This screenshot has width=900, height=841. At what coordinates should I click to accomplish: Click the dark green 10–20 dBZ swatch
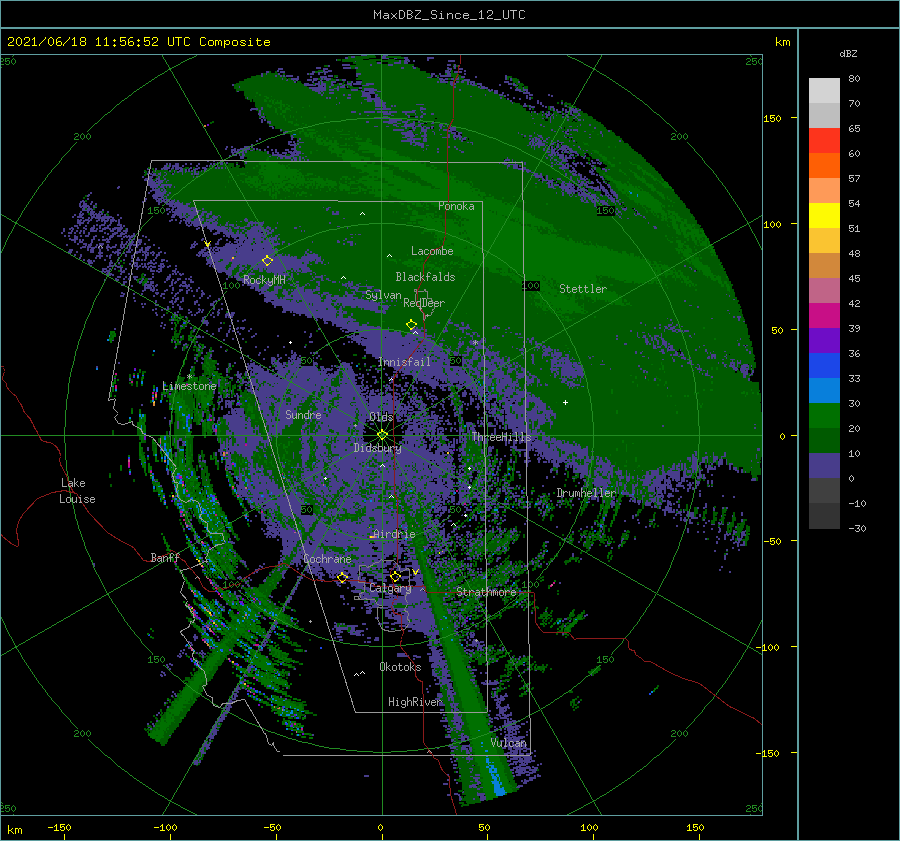pyautogui.click(x=824, y=440)
